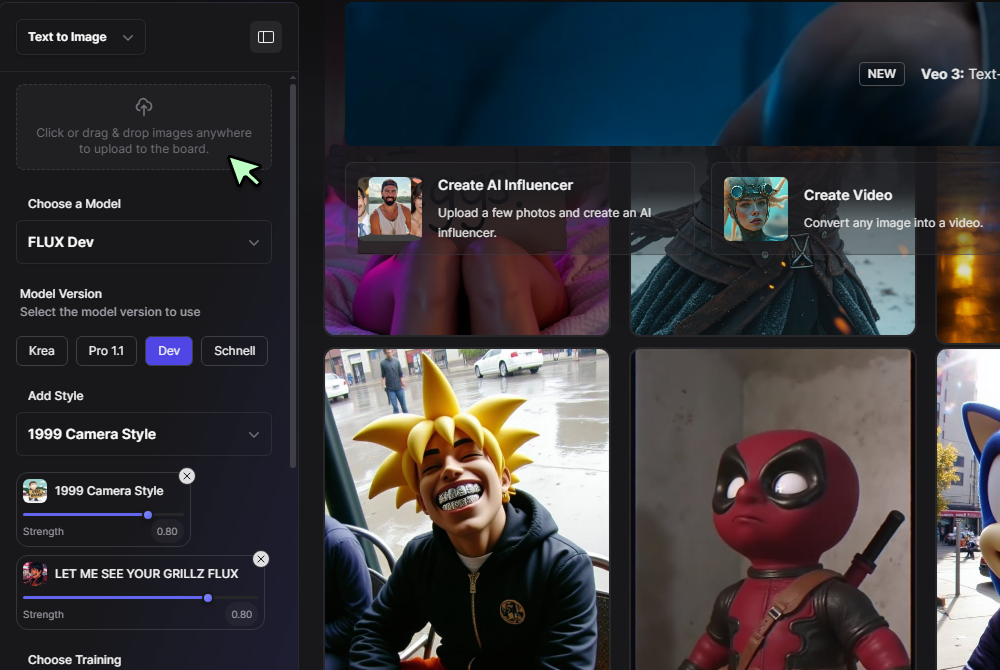Click the drag and drop upload area

coord(144,140)
